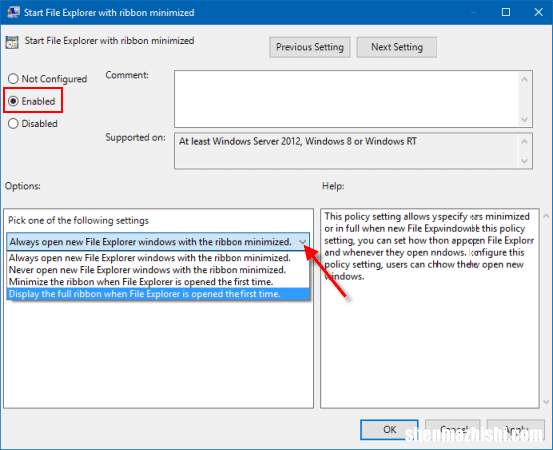This screenshot has height=450, width=553.
Task: Click the Comment box scroll down arrow
Action: pos(524,120)
